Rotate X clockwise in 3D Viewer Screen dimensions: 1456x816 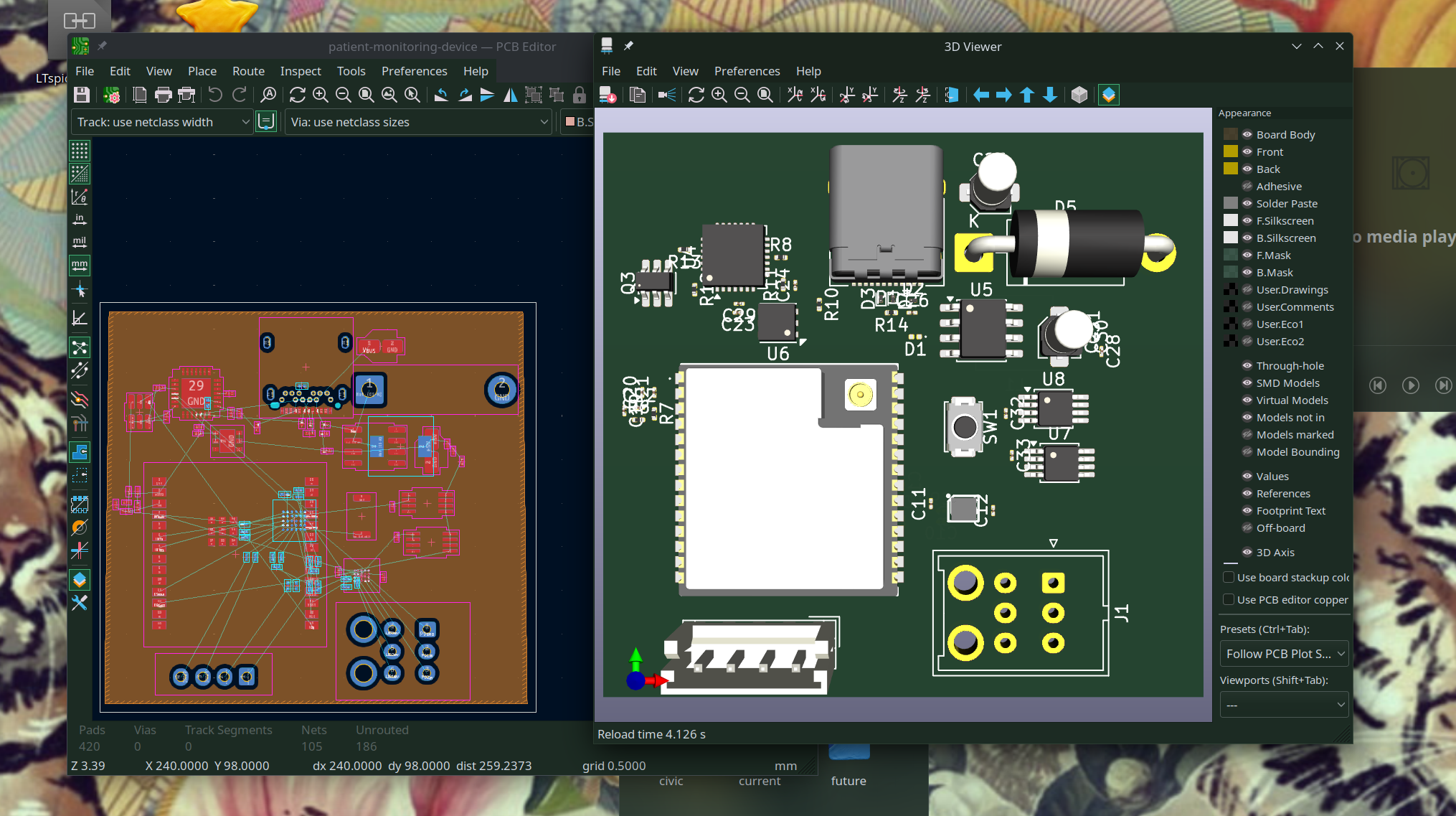click(795, 95)
